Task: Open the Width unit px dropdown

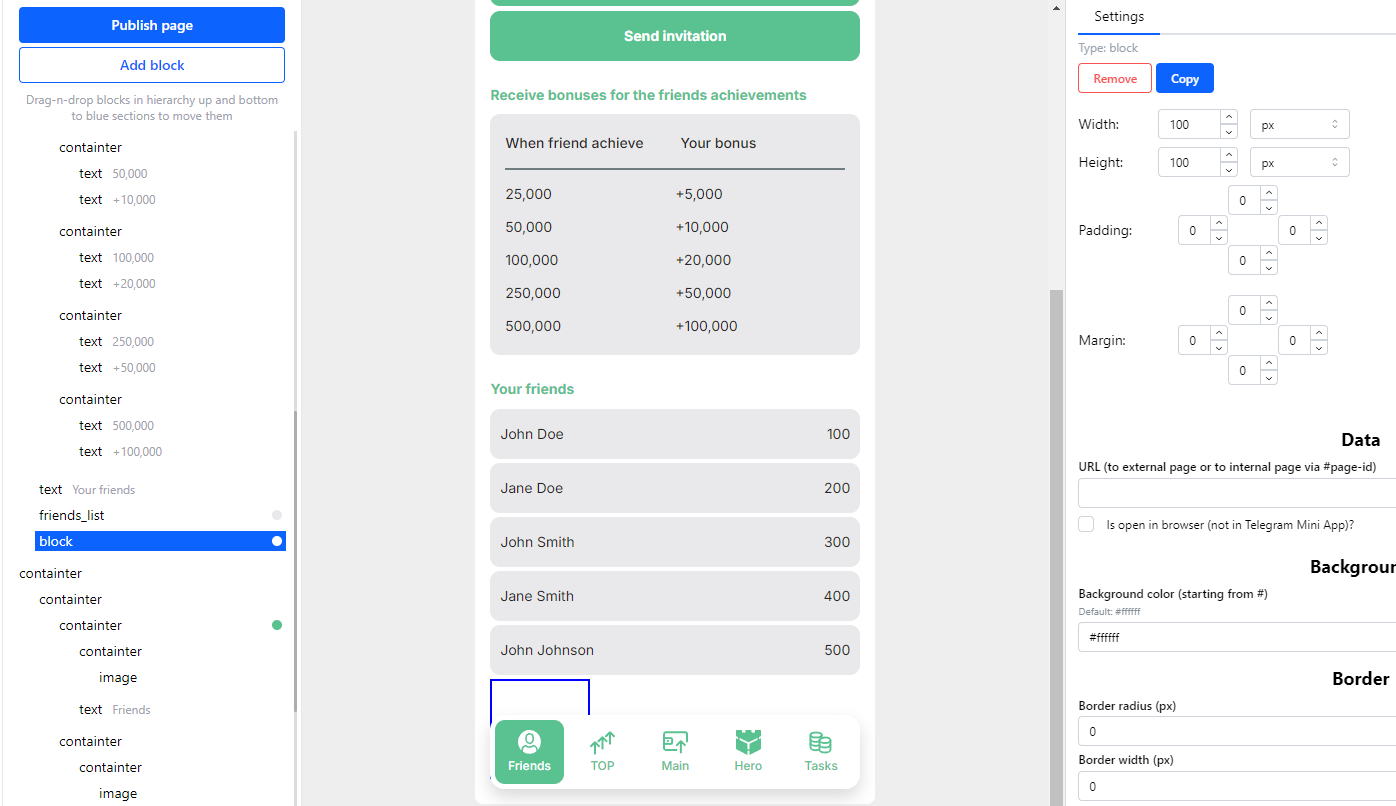Action: [1299, 125]
